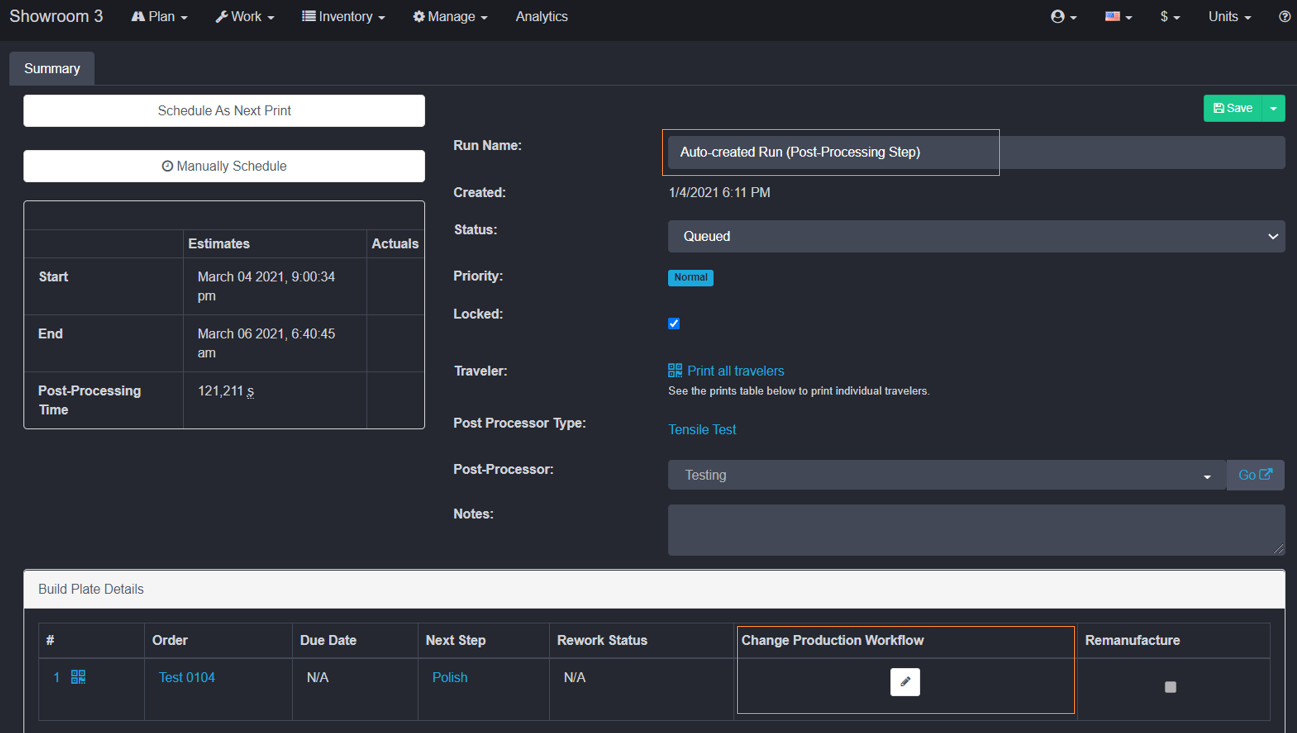Open the Units dropdown in navbar
1297x733 pixels.
click(1229, 17)
